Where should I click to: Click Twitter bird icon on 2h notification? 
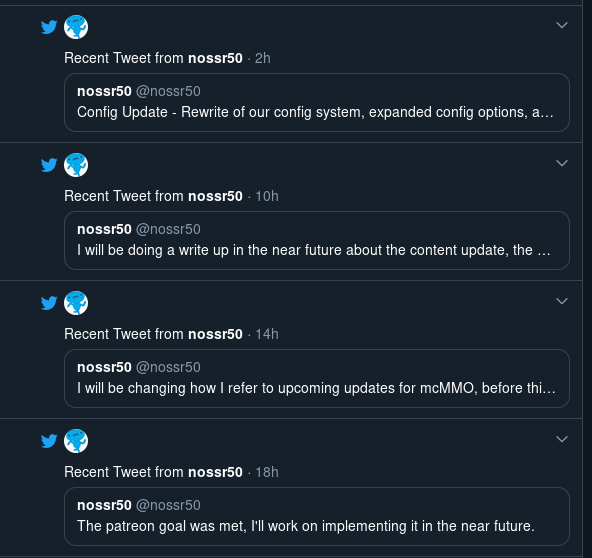49,27
